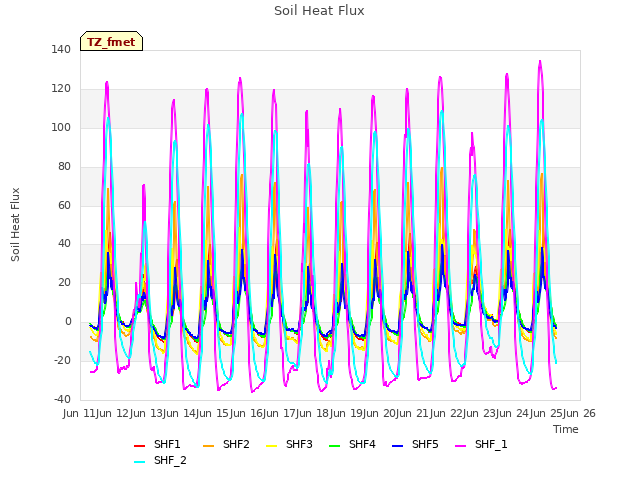Image resolution: width=640 pixels, height=480 pixels.
Task: Click the Soil Heat Flux chart title
Action: tap(319, 10)
